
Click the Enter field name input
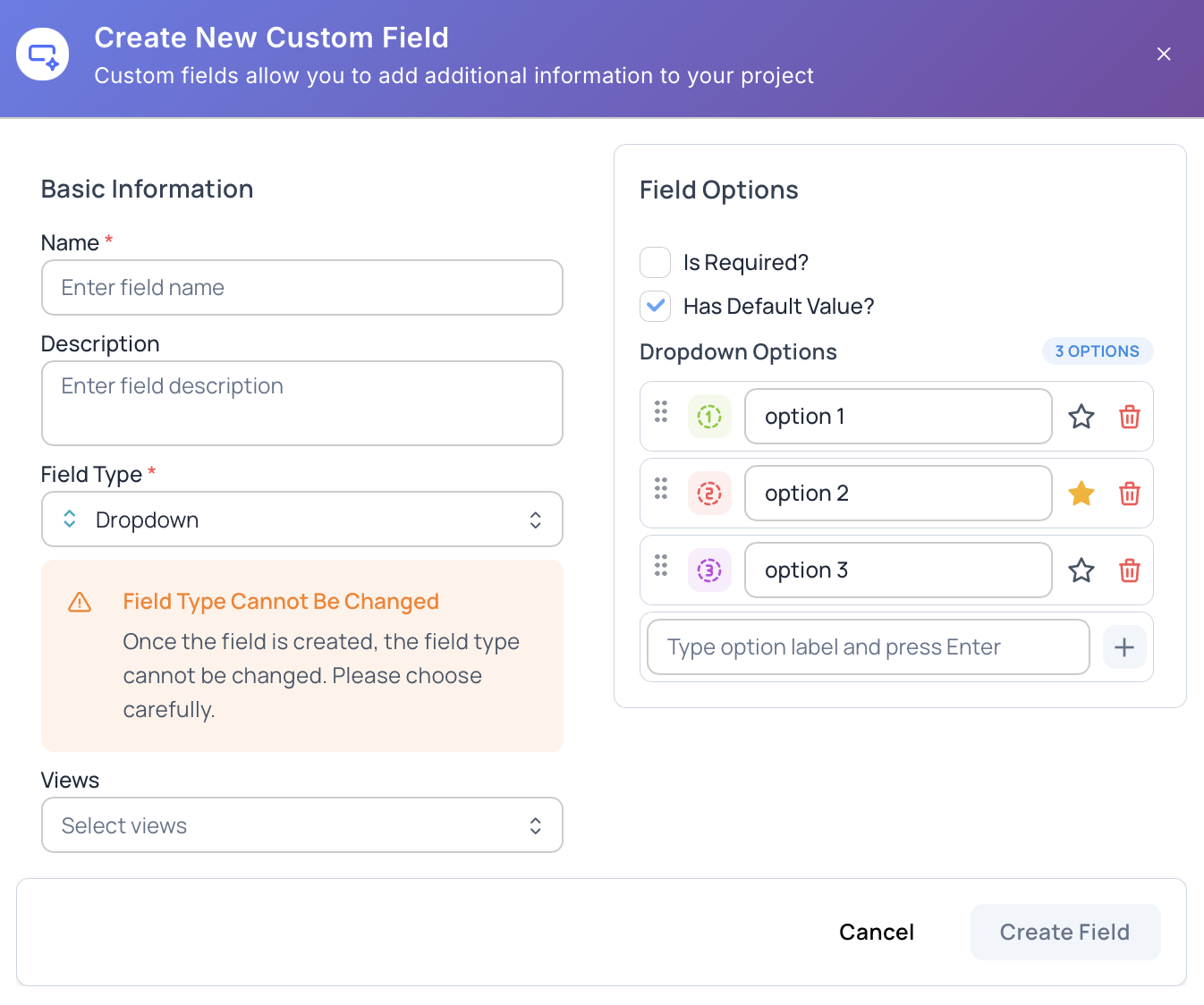point(301,287)
